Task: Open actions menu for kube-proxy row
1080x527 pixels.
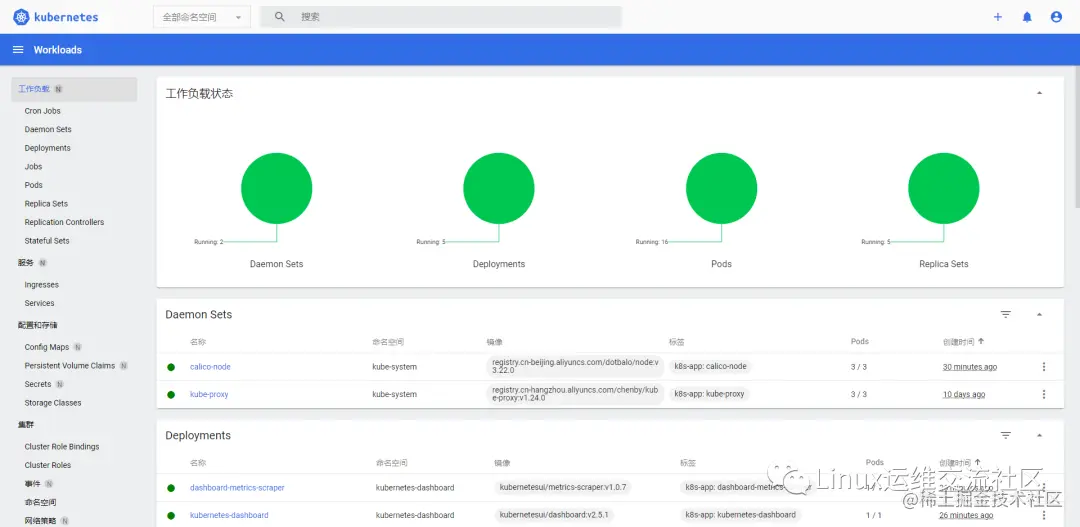Action: pos(1043,394)
